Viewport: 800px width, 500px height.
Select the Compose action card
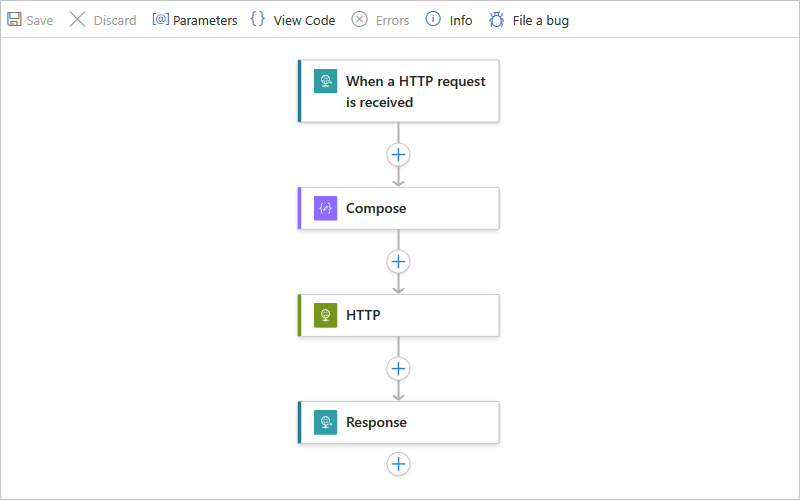click(x=420, y=208)
